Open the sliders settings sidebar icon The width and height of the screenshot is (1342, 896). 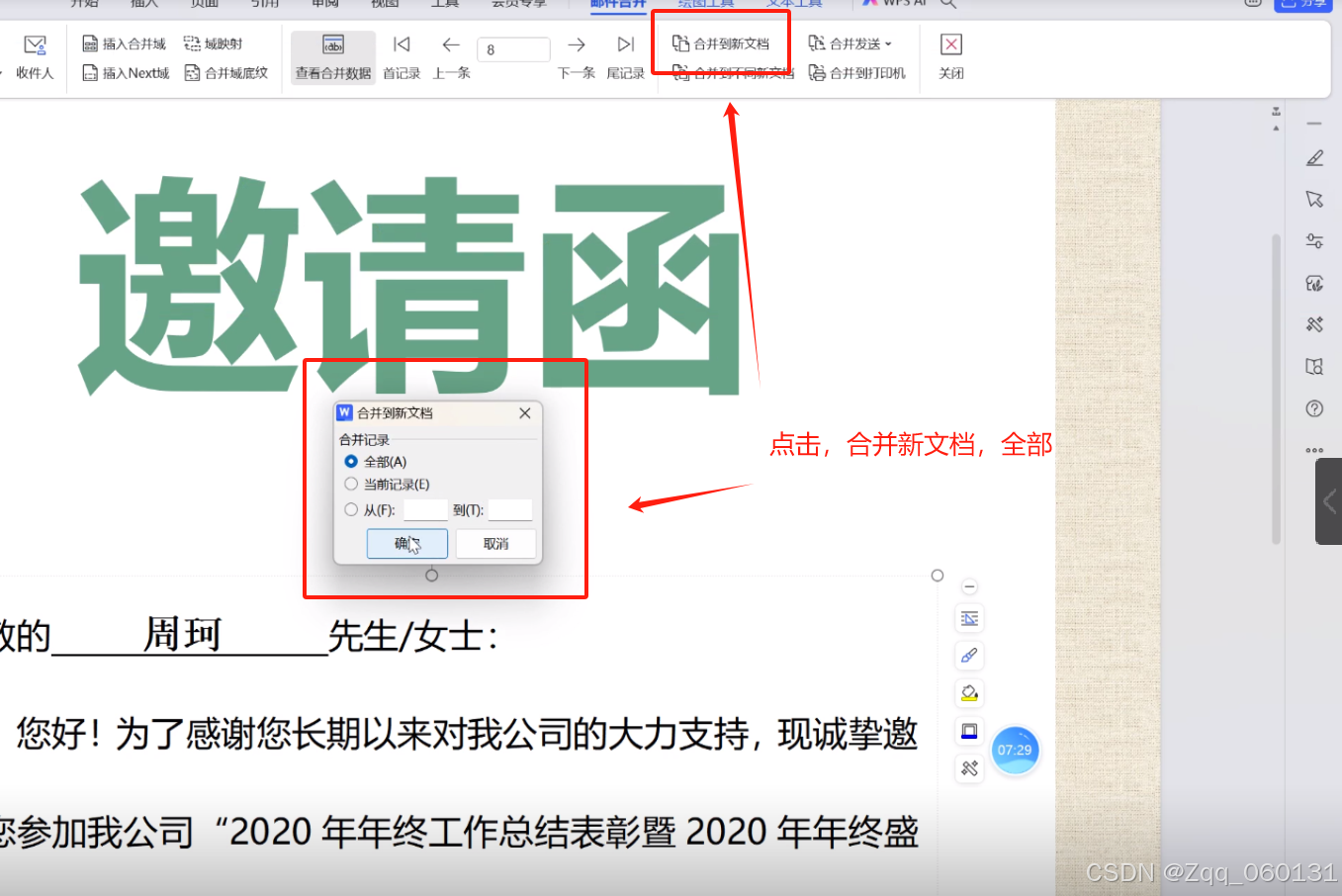click(x=1314, y=241)
